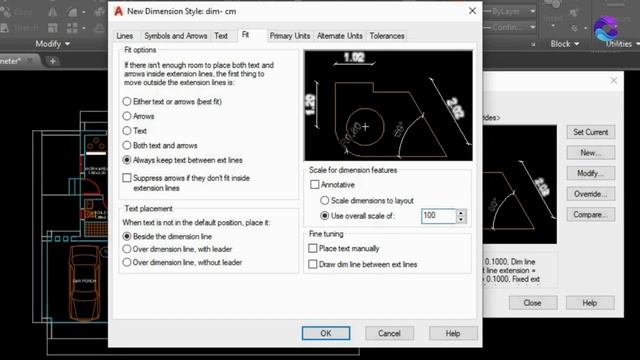This screenshot has height=360, width=640.
Task: Expand the Block panel dropdown
Action: pos(564,44)
